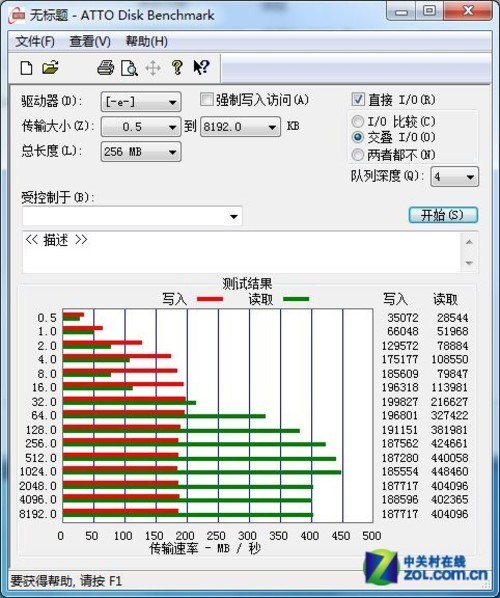Open the 文件(F) menu
This screenshot has width=500, height=598.
coord(35,41)
